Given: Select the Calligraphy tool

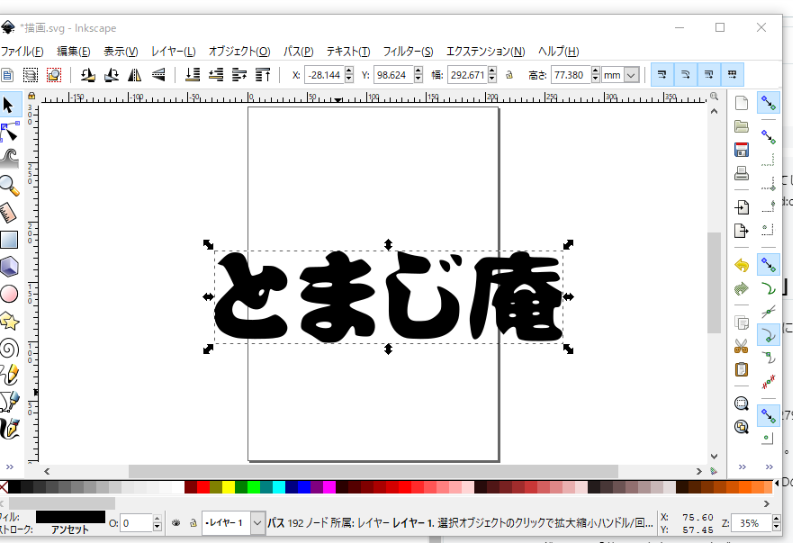Looking at the screenshot, I should 9,429.
